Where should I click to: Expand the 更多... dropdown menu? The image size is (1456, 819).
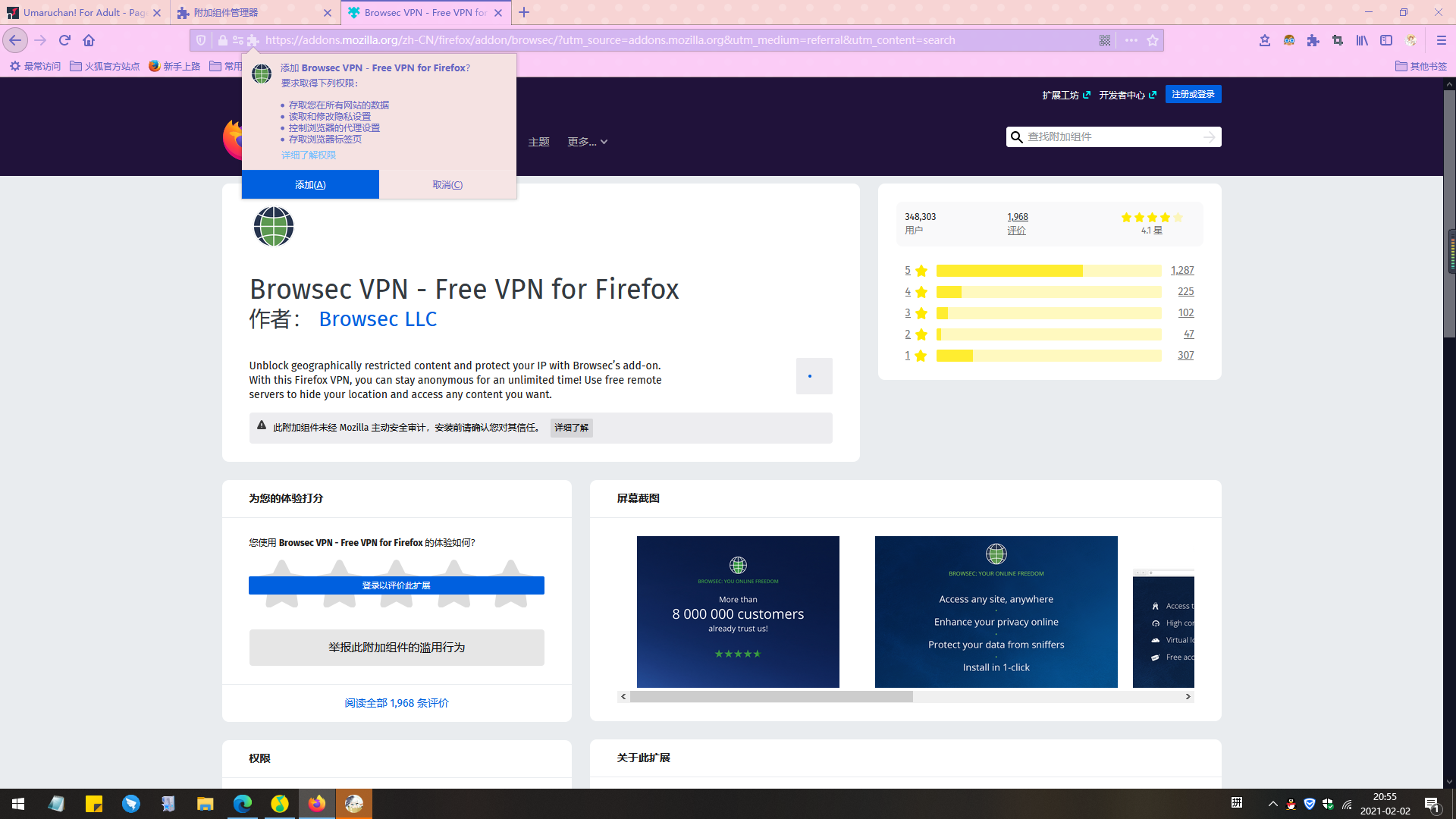tap(587, 142)
